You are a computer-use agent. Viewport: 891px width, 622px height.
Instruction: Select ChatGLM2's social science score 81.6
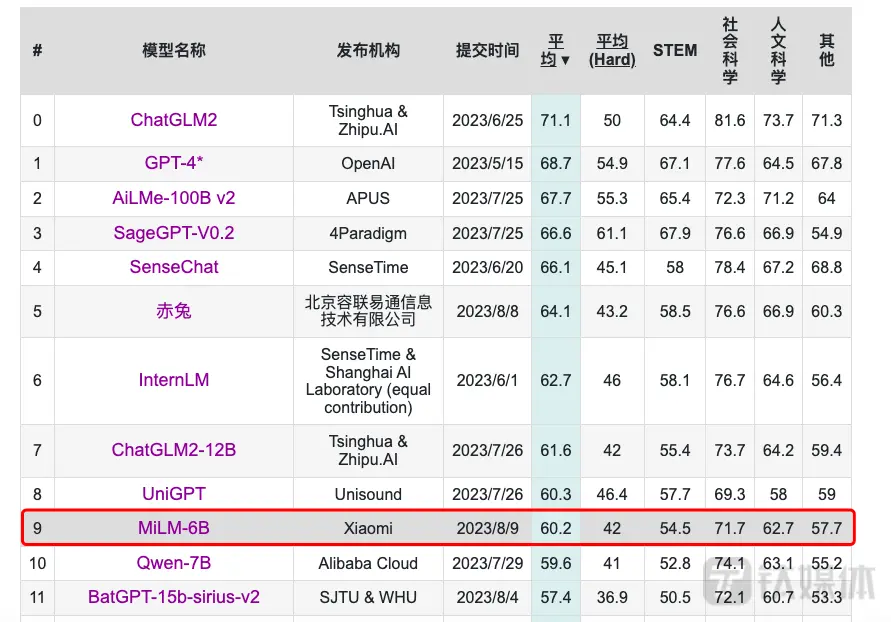pos(730,120)
